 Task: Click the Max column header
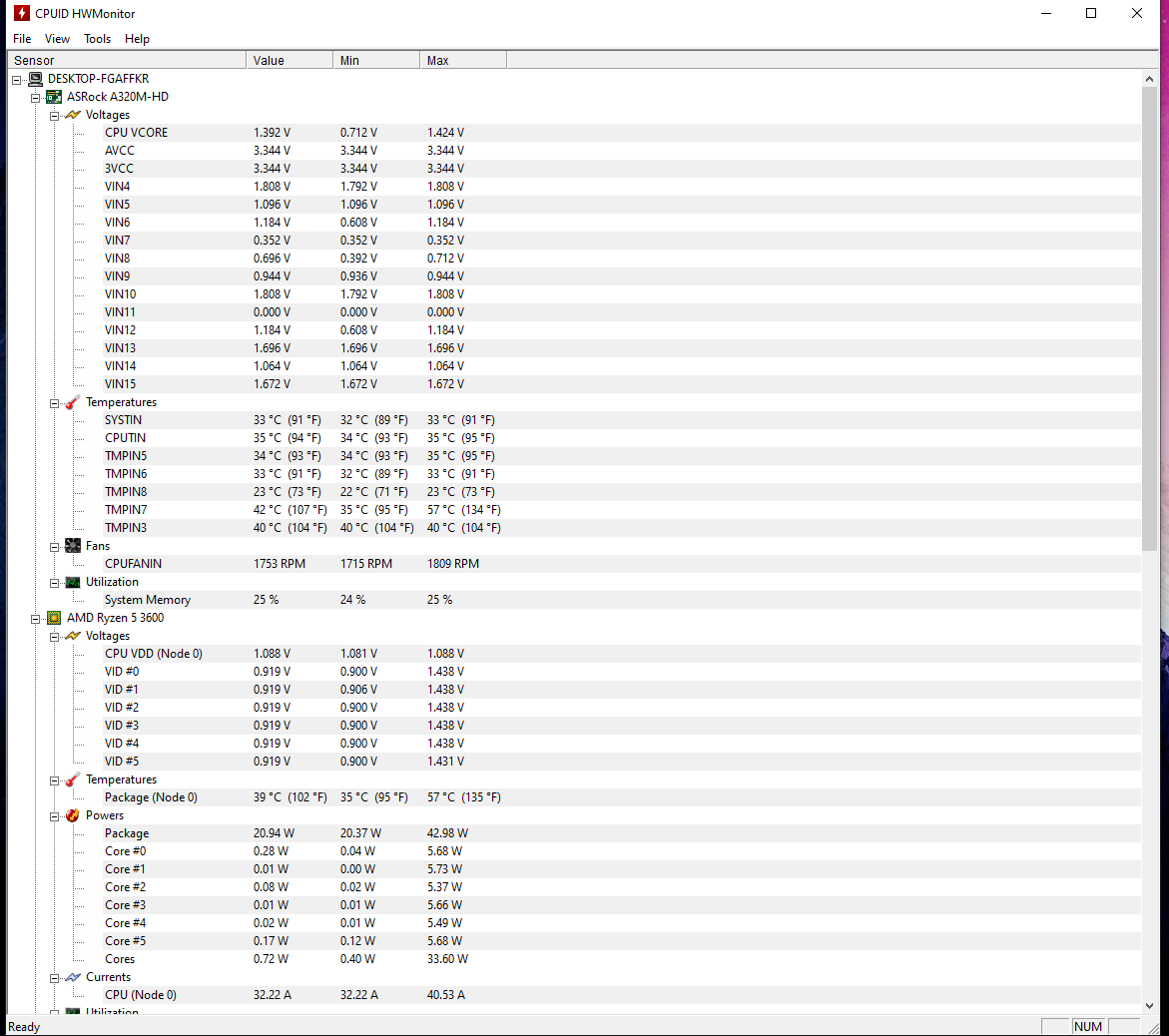click(464, 60)
